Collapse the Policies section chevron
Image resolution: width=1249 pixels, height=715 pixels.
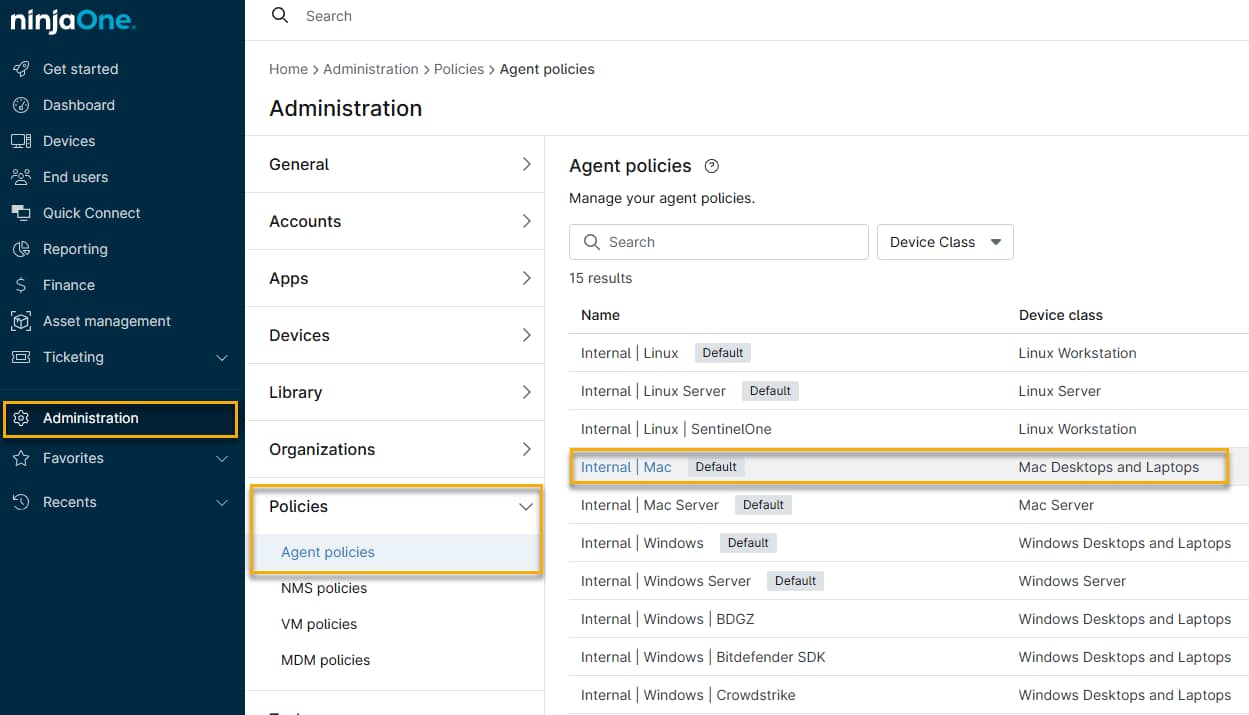point(526,507)
